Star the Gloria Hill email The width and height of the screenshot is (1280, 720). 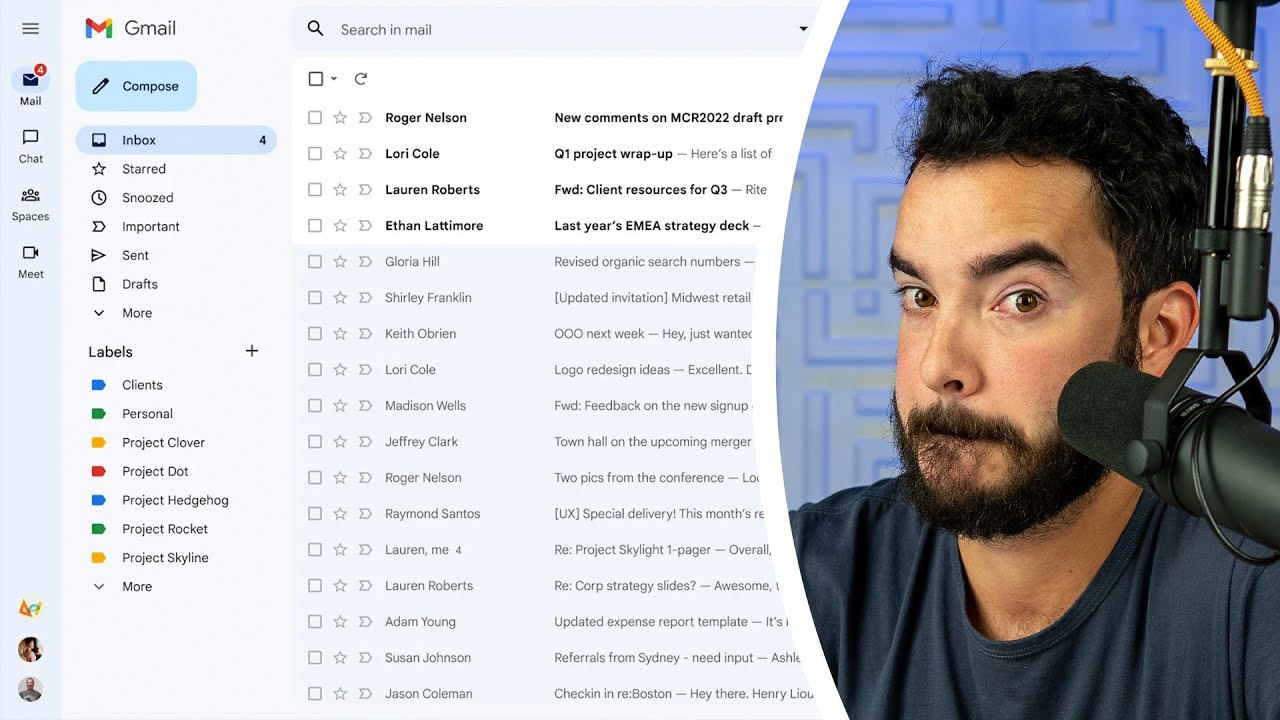point(340,262)
